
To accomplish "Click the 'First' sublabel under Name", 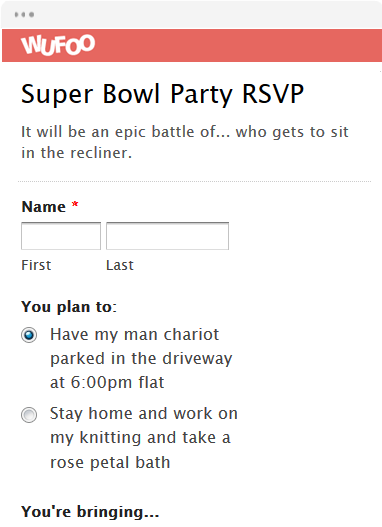I will tap(36, 265).
